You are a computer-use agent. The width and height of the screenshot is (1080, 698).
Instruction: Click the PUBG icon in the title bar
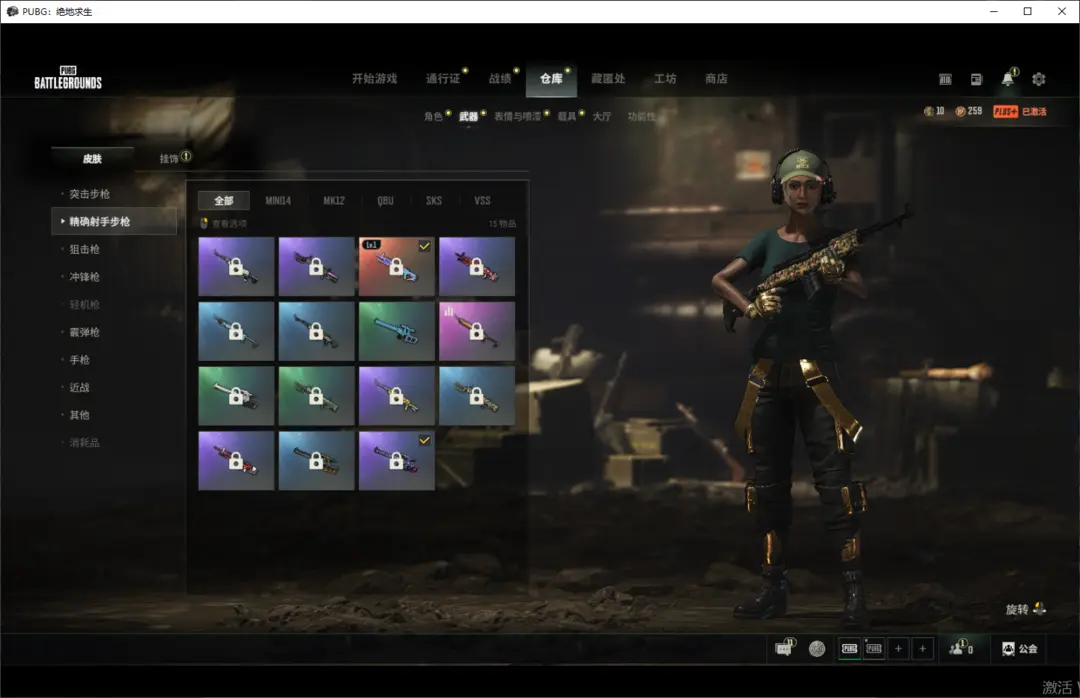click(x=12, y=11)
